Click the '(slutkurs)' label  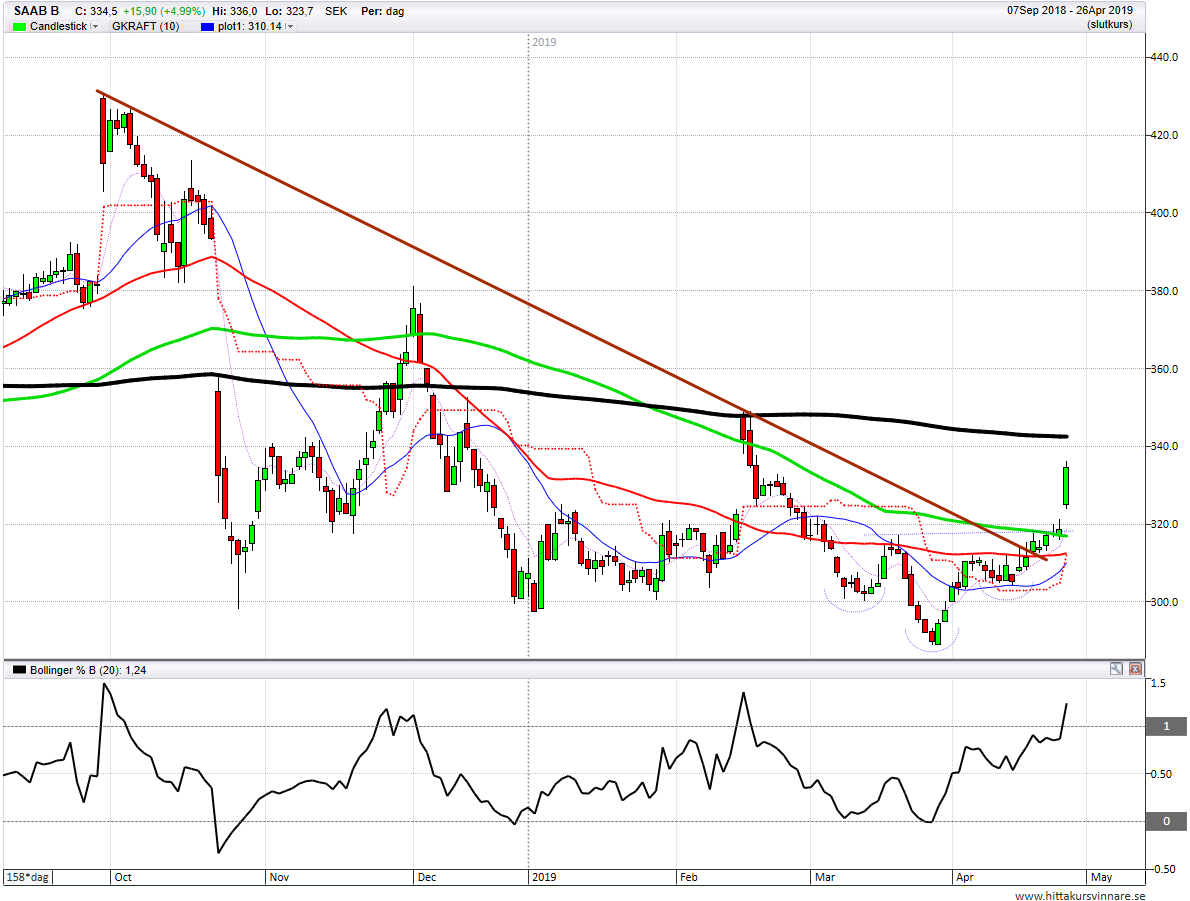point(1109,24)
